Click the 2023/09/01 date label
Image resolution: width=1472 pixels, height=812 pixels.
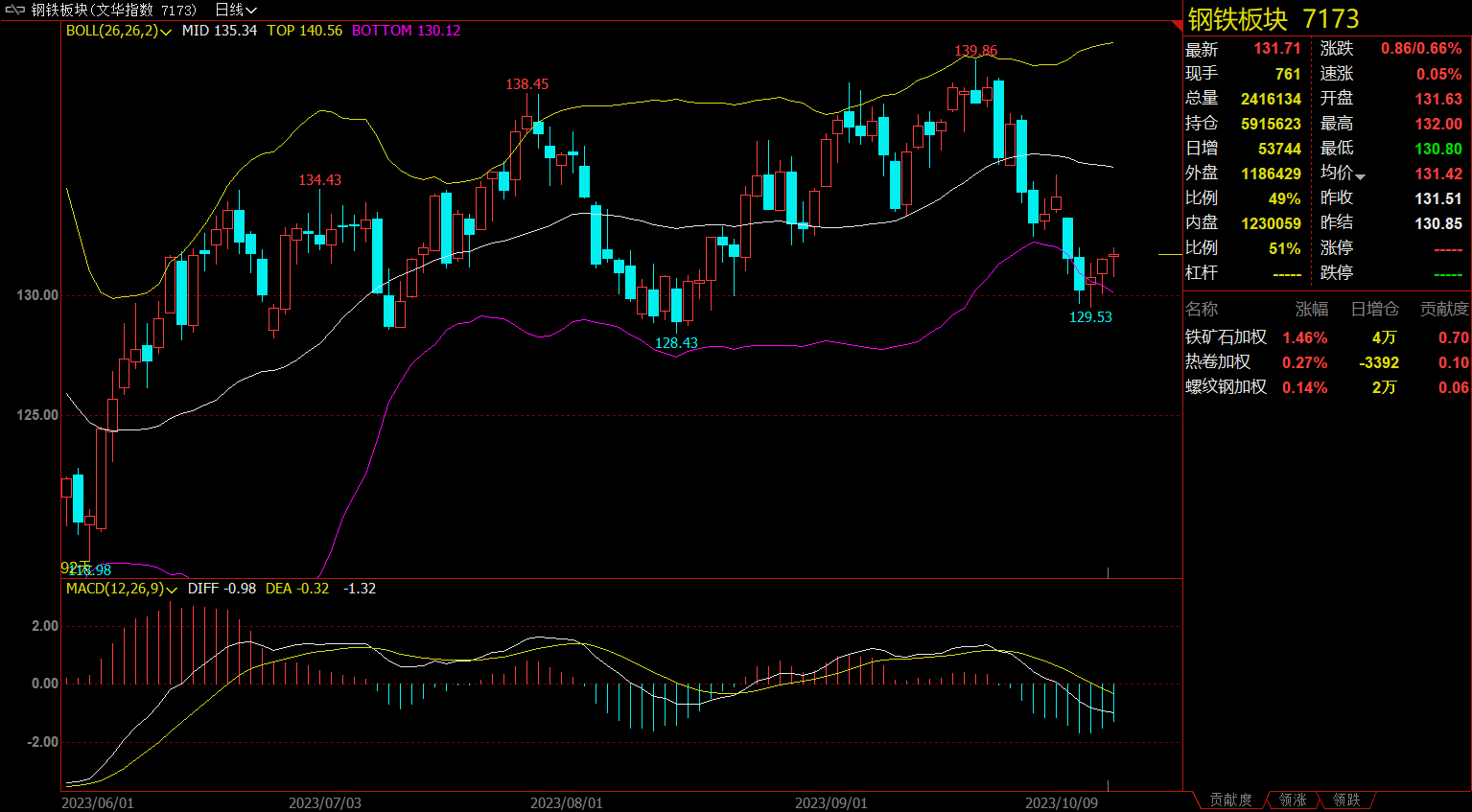[x=831, y=802]
